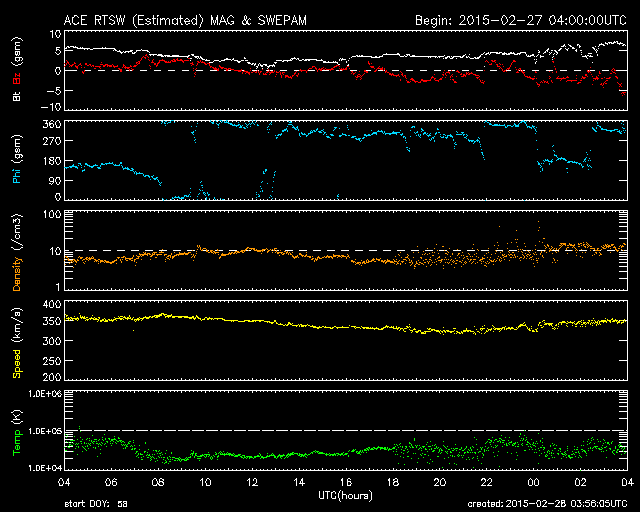Click the 18 hour label on the time axis

click(393, 482)
